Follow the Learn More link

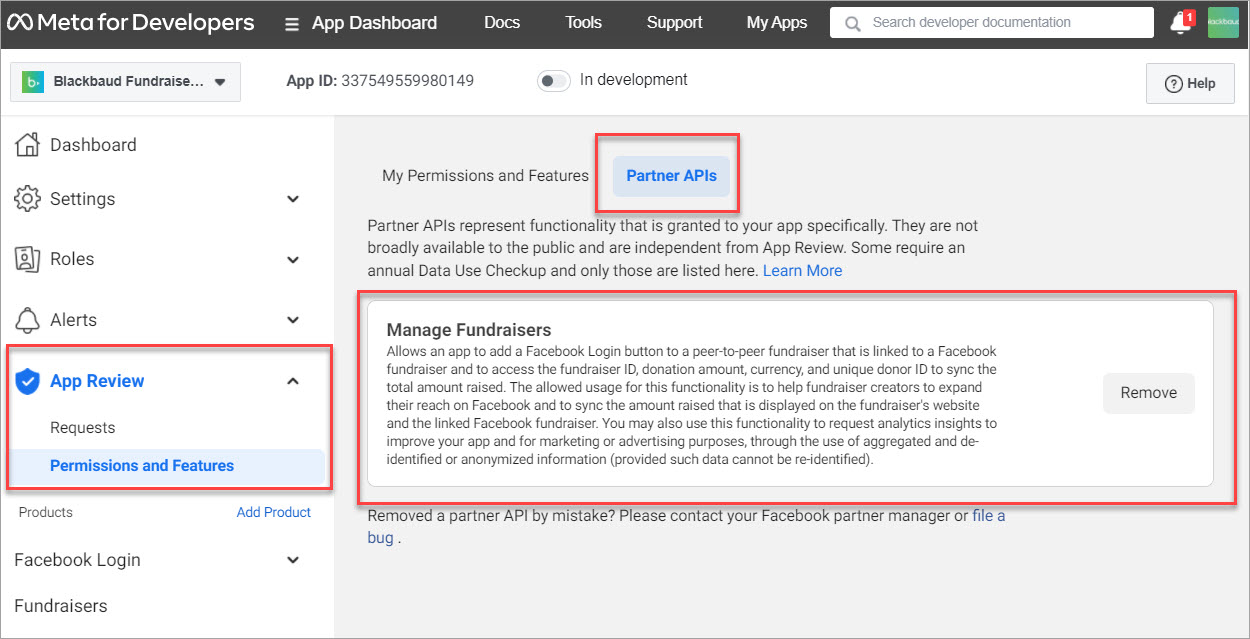coord(803,271)
